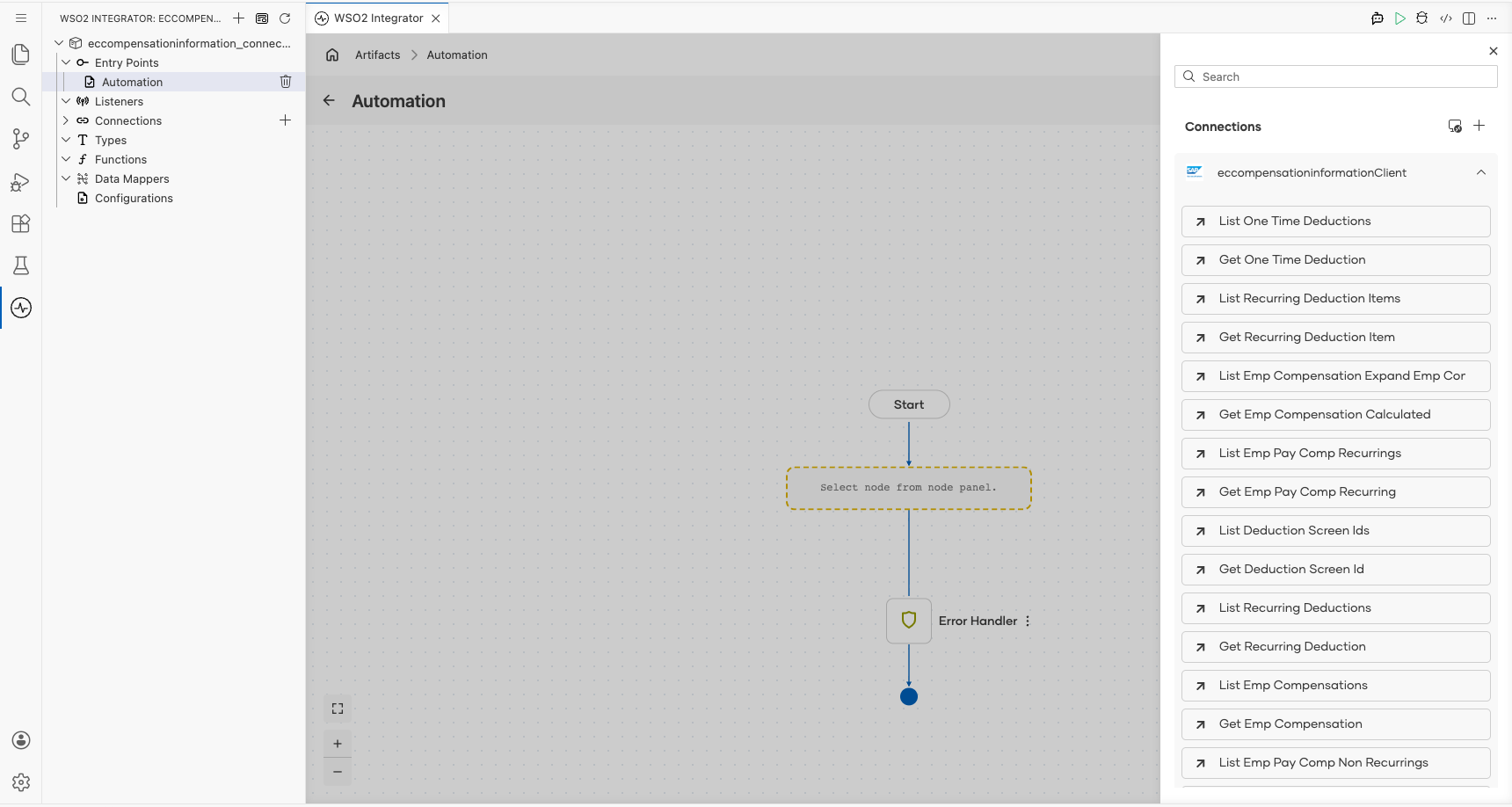Open the Extensions view icon

coord(21,223)
